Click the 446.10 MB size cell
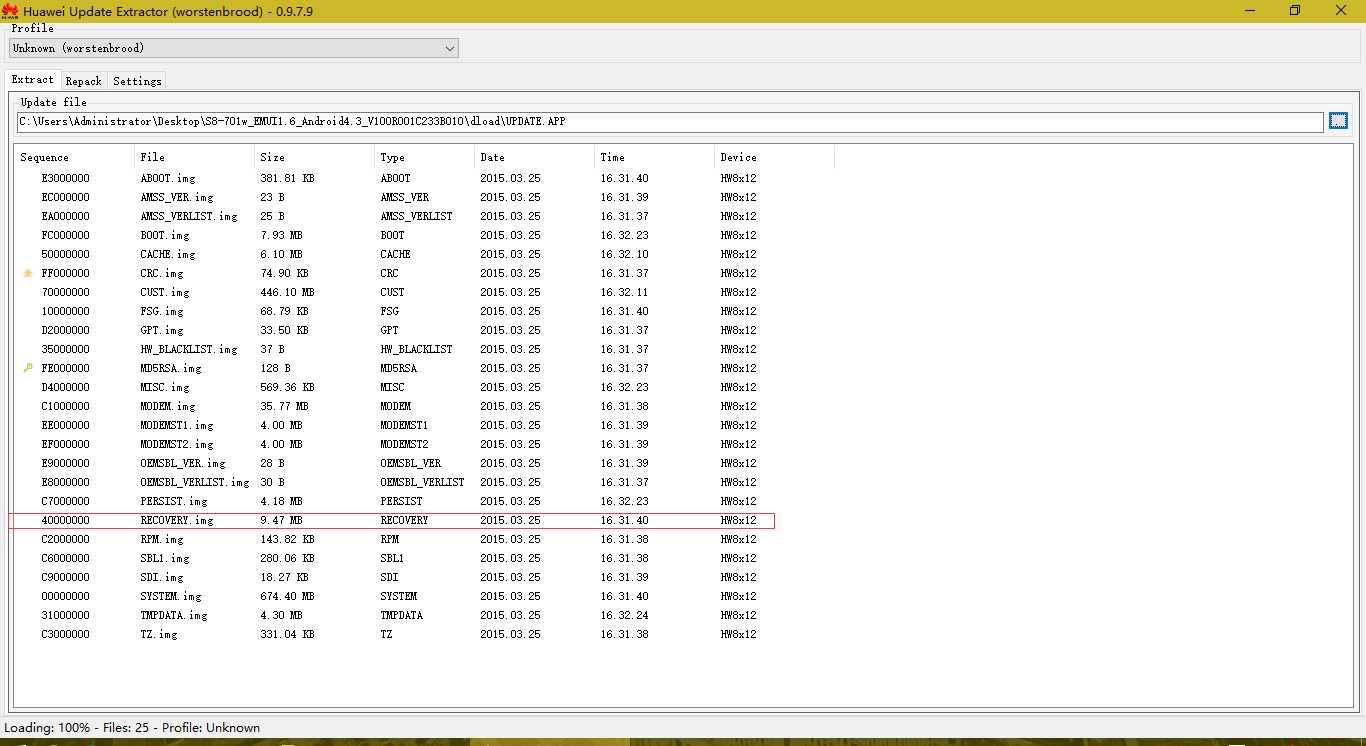Screen dimensions: 1366x746 (287, 292)
